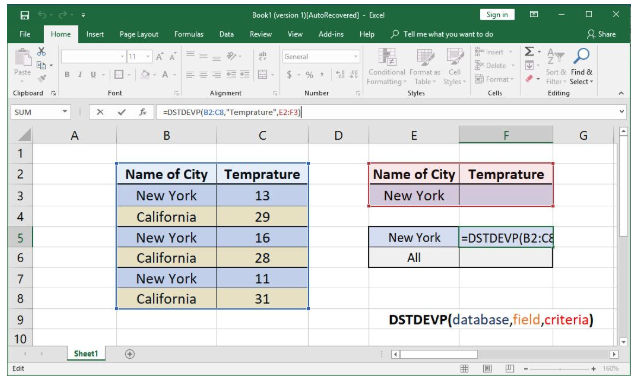Open the File tab

click(x=25, y=34)
